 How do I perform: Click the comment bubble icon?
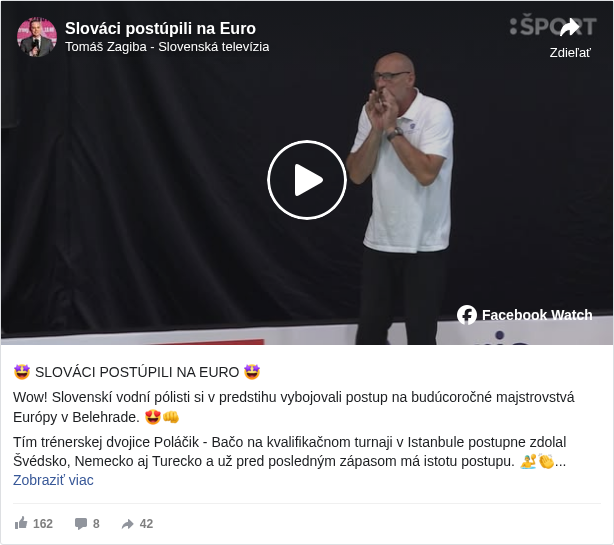[x=81, y=524]
